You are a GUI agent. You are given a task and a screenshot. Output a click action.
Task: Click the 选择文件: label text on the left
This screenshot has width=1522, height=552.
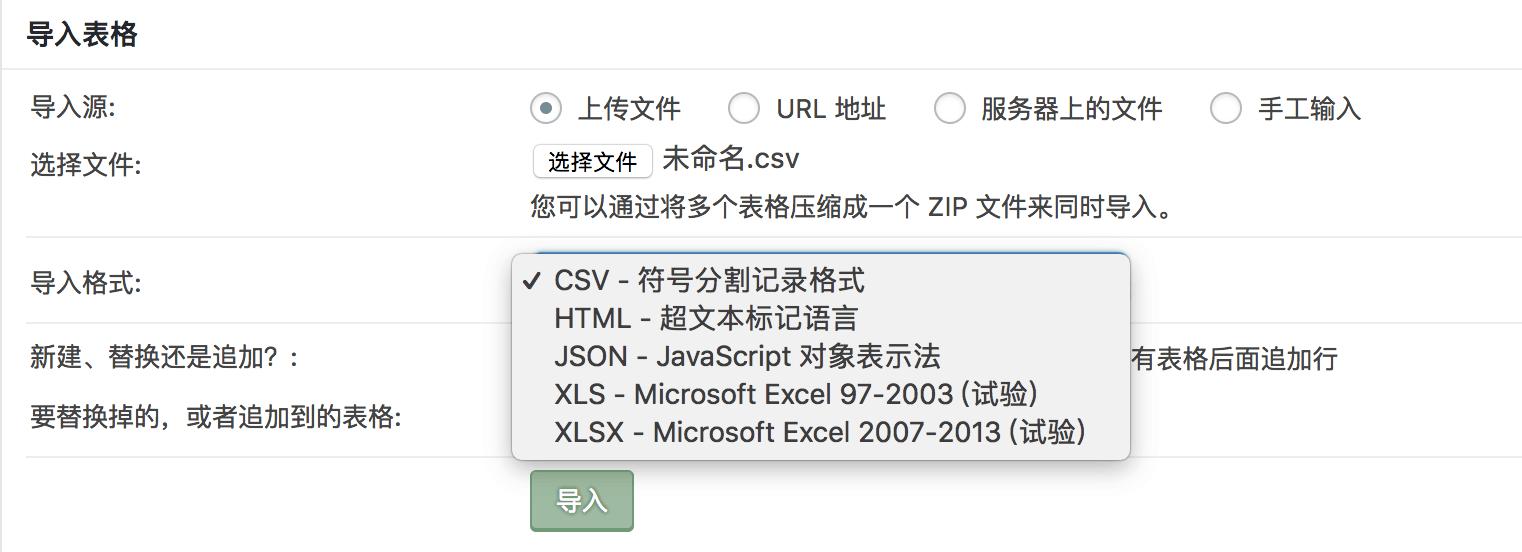[x=86, y=165]
